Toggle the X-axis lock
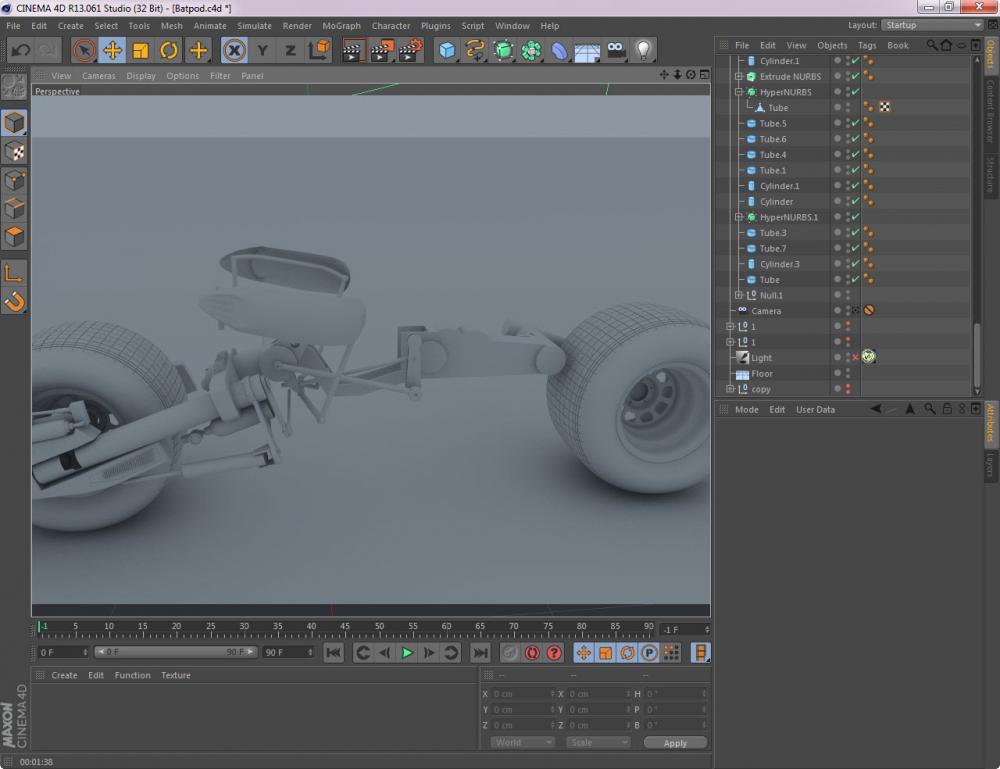 tap(234, 50)
